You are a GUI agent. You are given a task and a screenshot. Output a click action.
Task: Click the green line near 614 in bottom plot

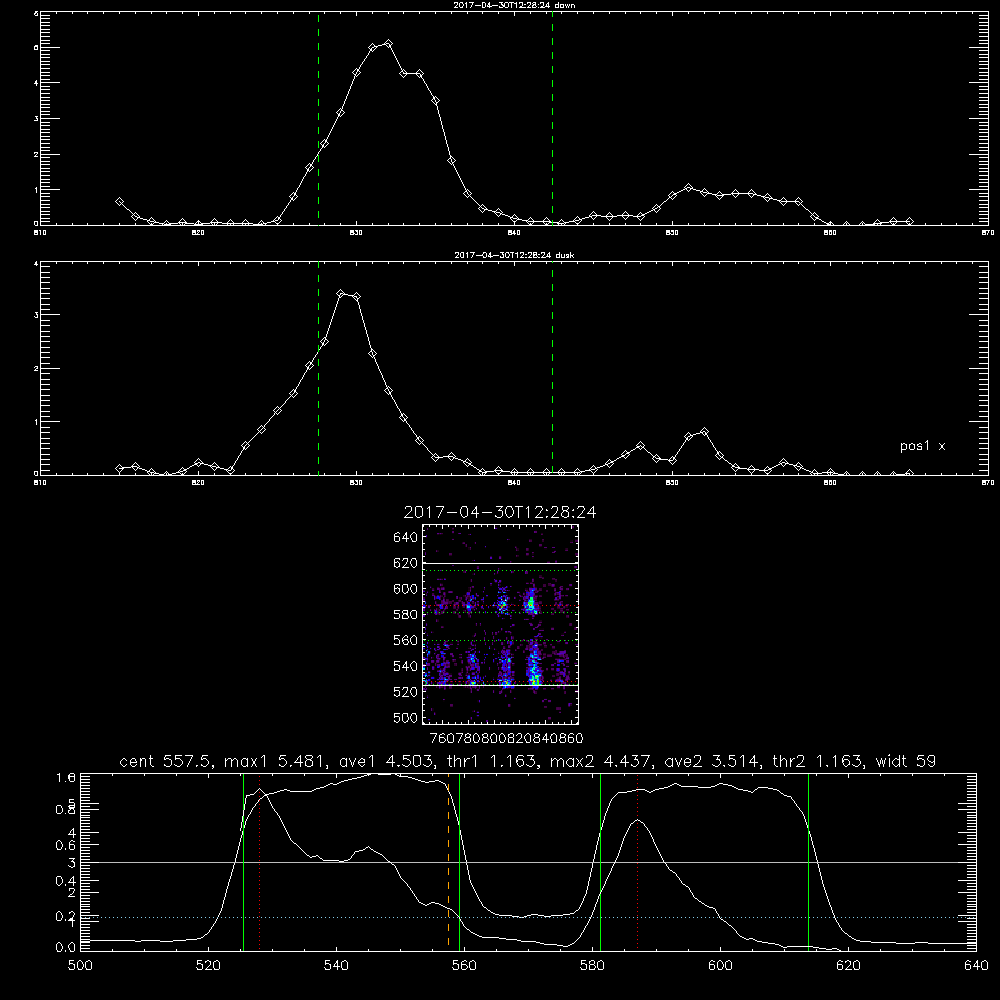click(808, 861)
